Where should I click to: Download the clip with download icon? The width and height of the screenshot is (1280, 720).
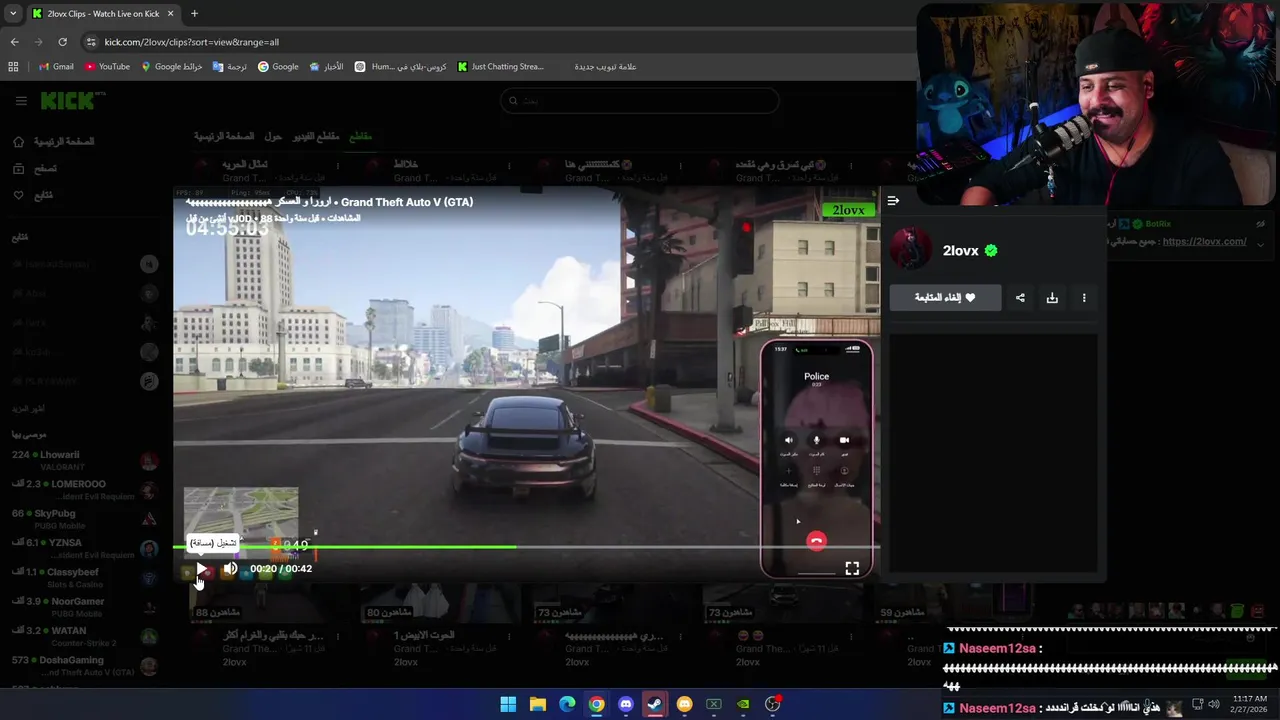1052,297
